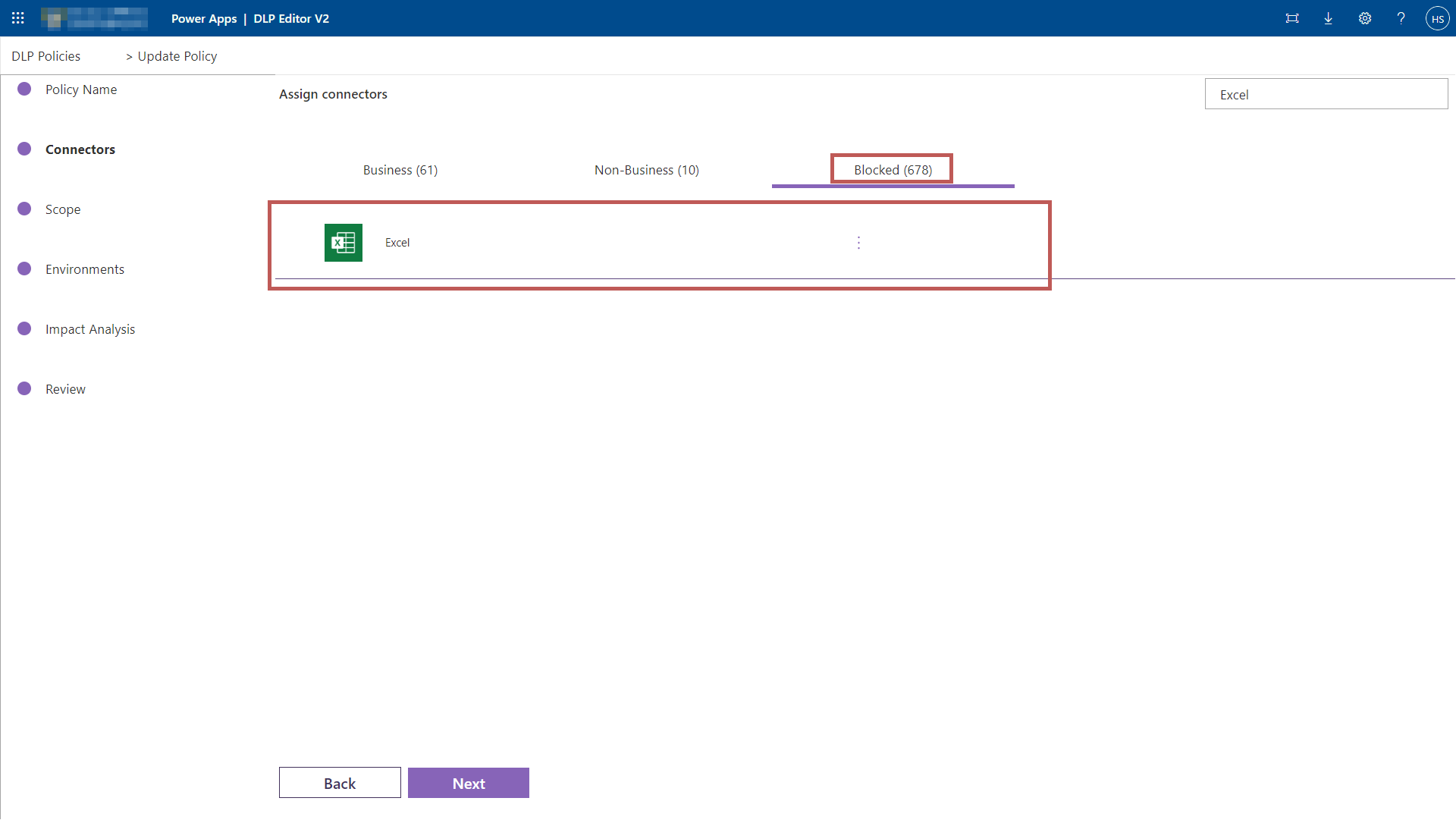Click the Back button
This screenshot has height=820, width=1456.
(340, 783)
